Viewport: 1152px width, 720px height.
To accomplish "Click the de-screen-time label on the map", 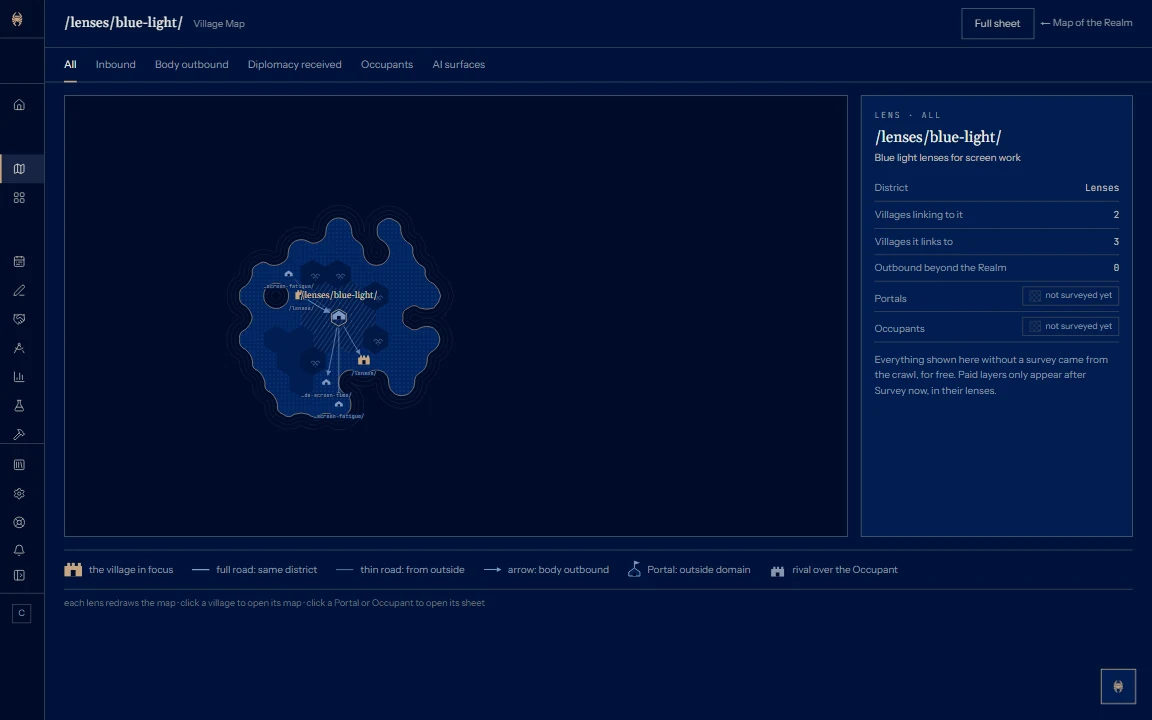I will tap(326, 395).
